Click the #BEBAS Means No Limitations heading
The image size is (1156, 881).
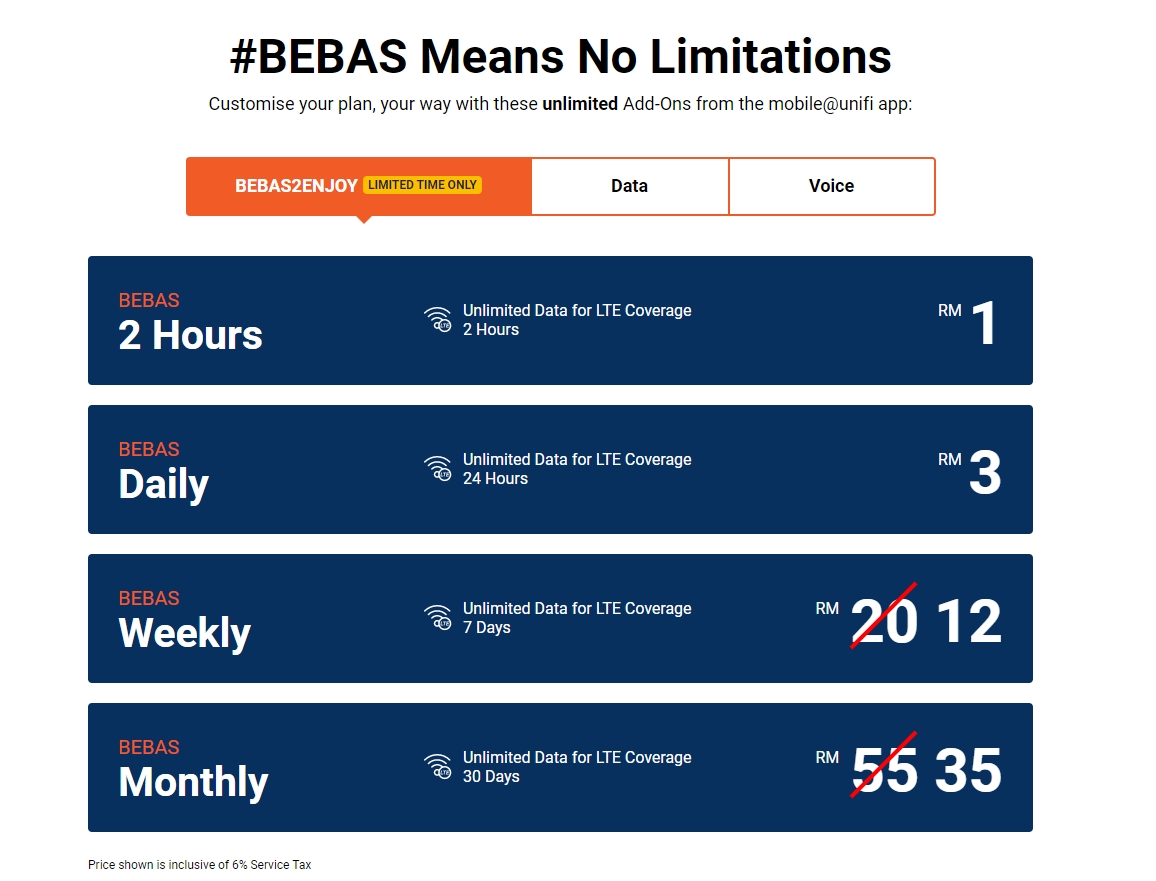click(560, 57)
